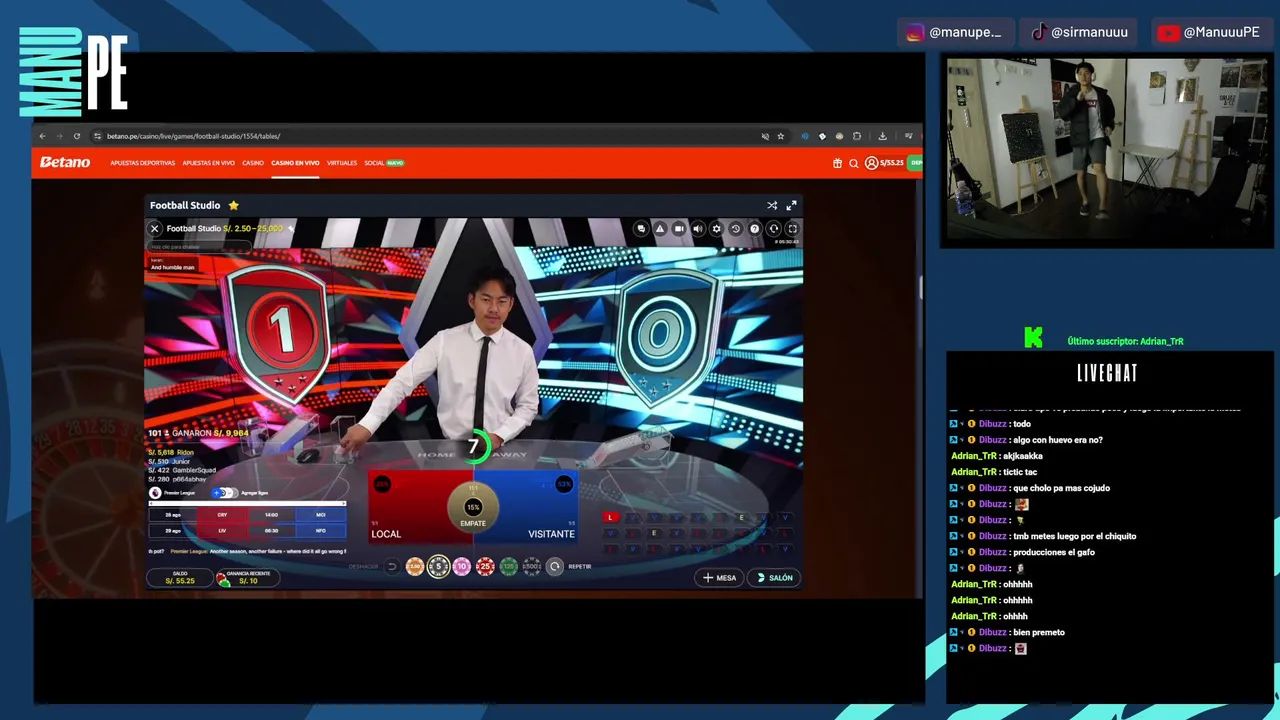Click the warning triangle report icon
Image resolution: width=1280 pixels, height=720 pixels.
[x=660, y=229]
